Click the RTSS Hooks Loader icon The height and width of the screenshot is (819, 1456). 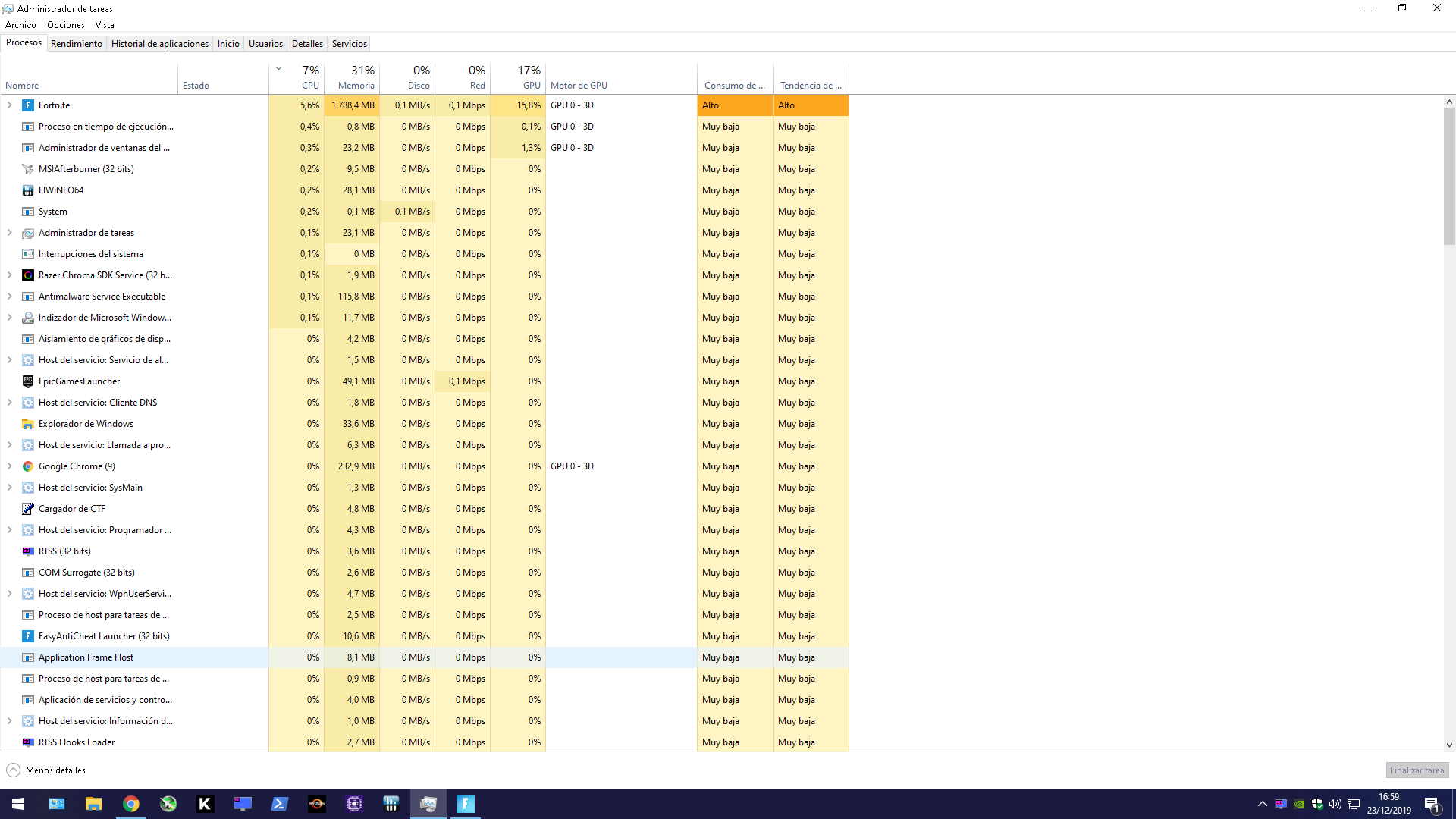pos(28,742)
